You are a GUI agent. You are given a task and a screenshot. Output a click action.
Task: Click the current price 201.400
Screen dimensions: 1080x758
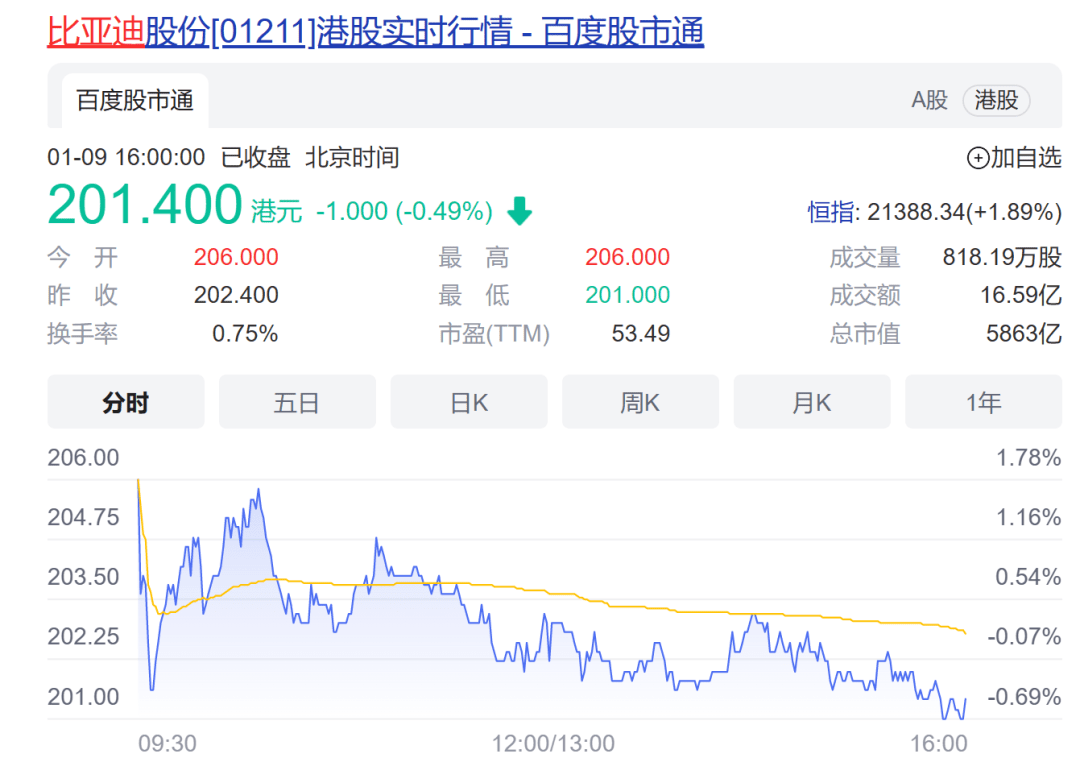pyautogui.click(x=145, y=204)
